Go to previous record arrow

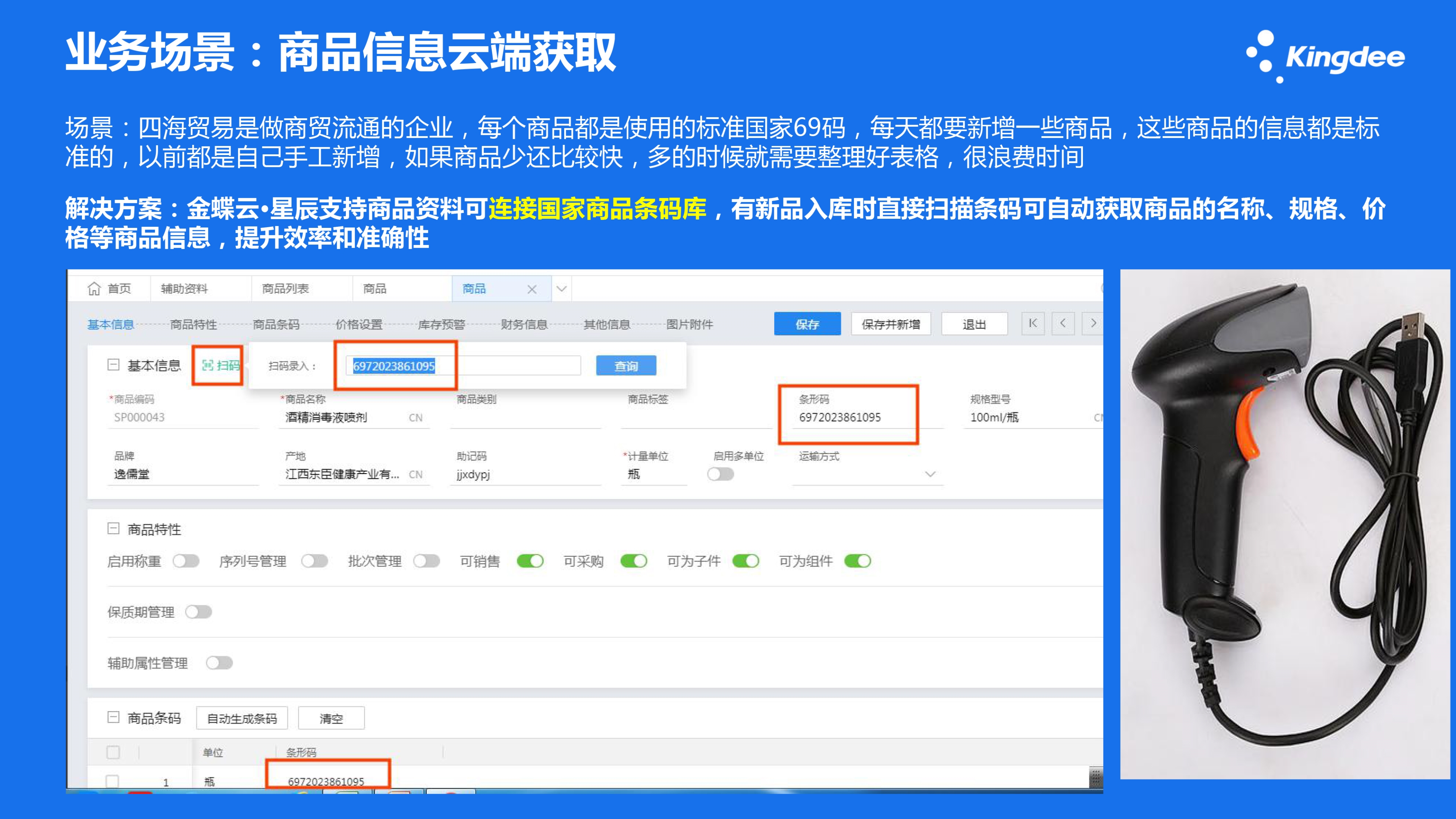[1062, 323]
